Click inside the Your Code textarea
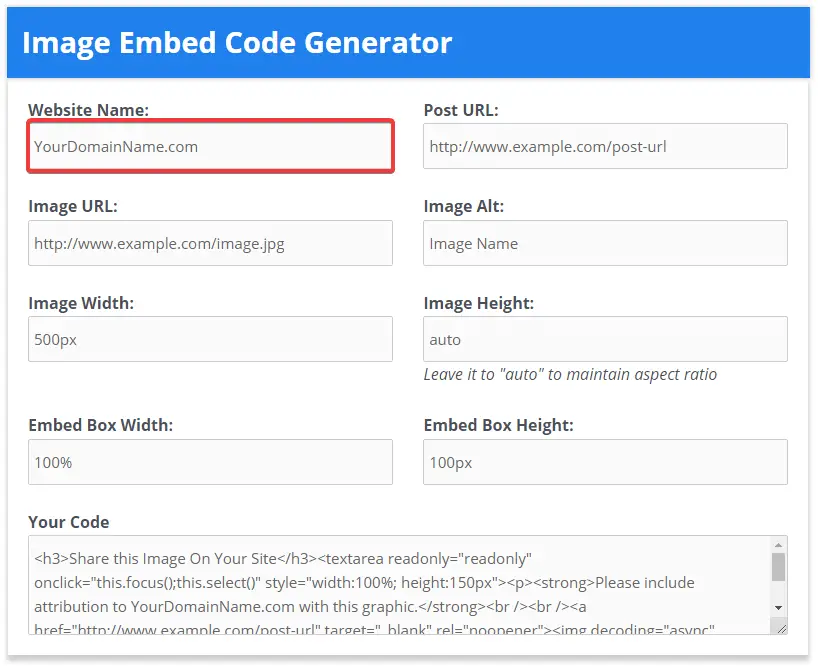 [x=399, y=584]
